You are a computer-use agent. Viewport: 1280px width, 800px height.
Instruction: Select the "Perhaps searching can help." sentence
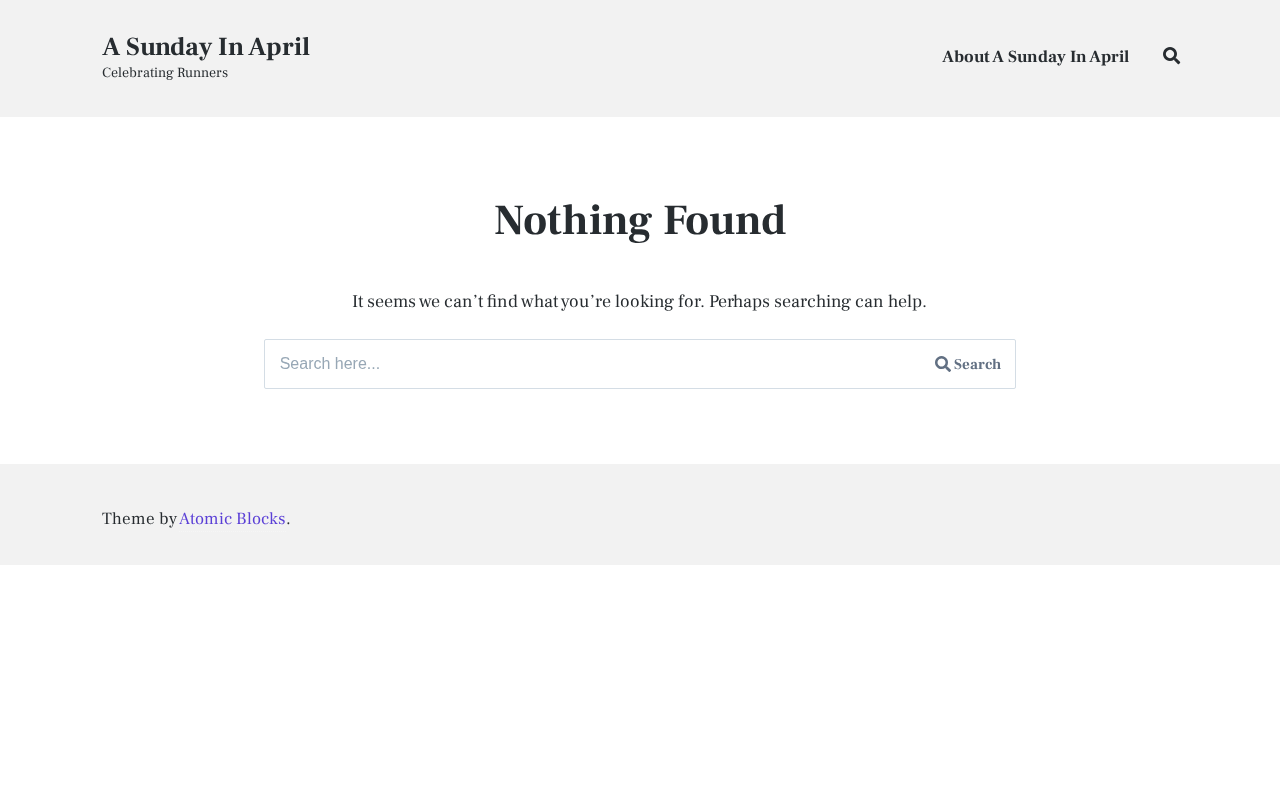coord(817,301)
